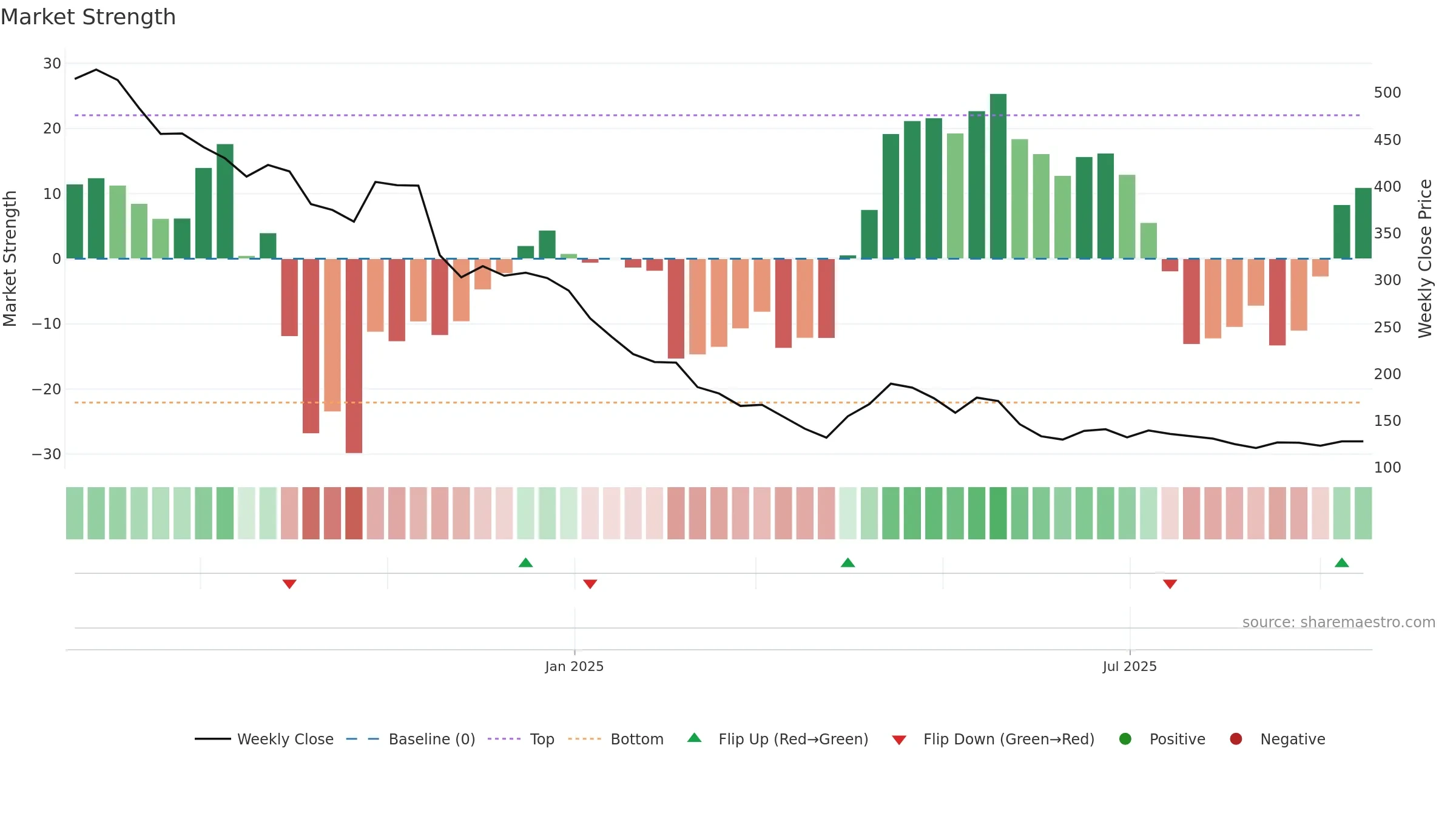Viewport: 1456px width, 819px height.
Task: Toggle the Positive legend entry
Action: coord(1162,739)
